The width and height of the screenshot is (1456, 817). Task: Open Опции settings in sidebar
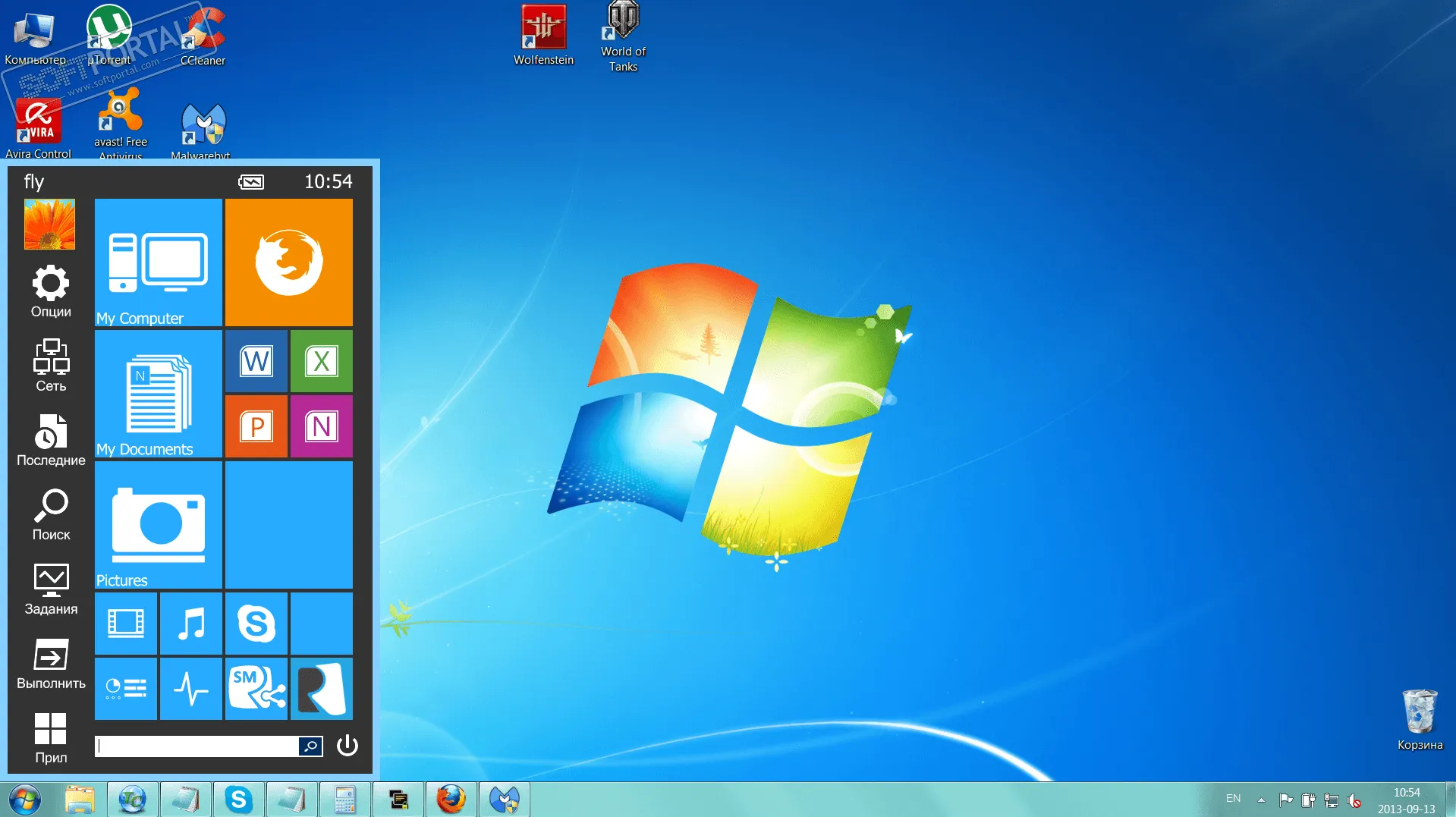click(x=51, y=291)
